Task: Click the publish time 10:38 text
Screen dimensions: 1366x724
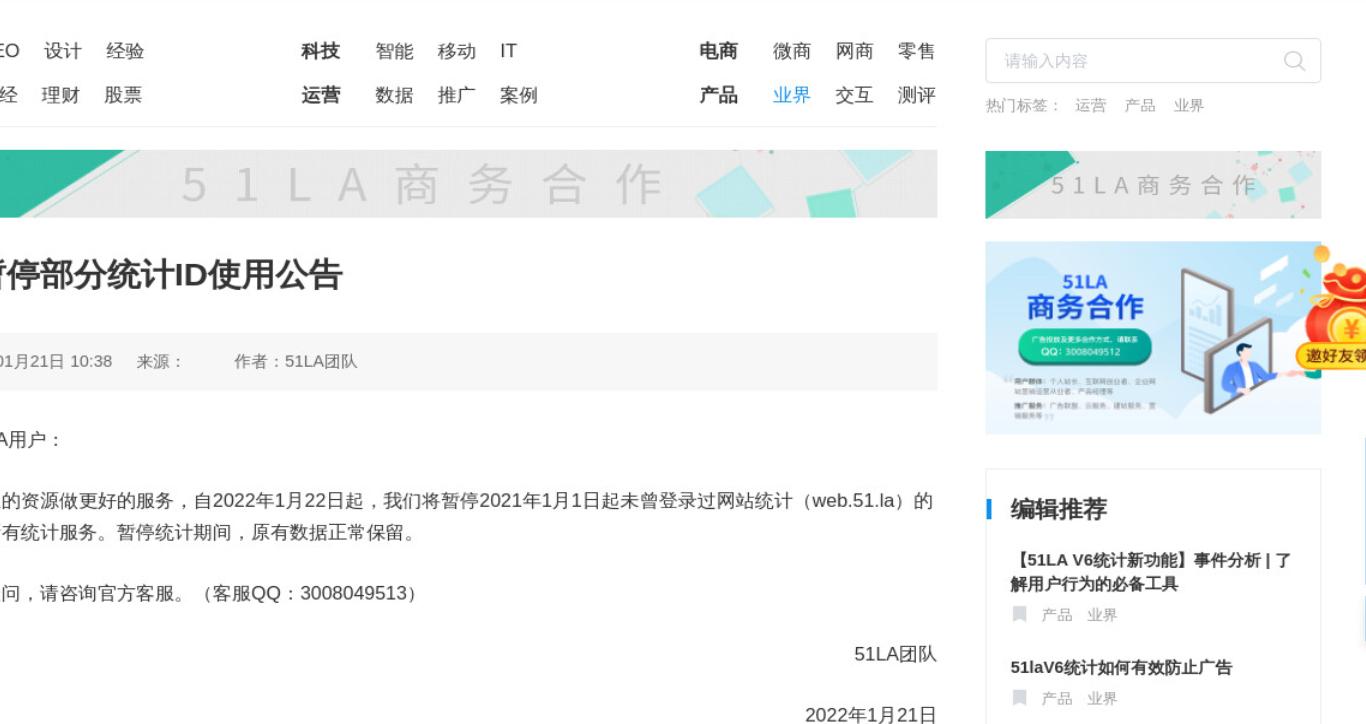Action: [91, 362]
